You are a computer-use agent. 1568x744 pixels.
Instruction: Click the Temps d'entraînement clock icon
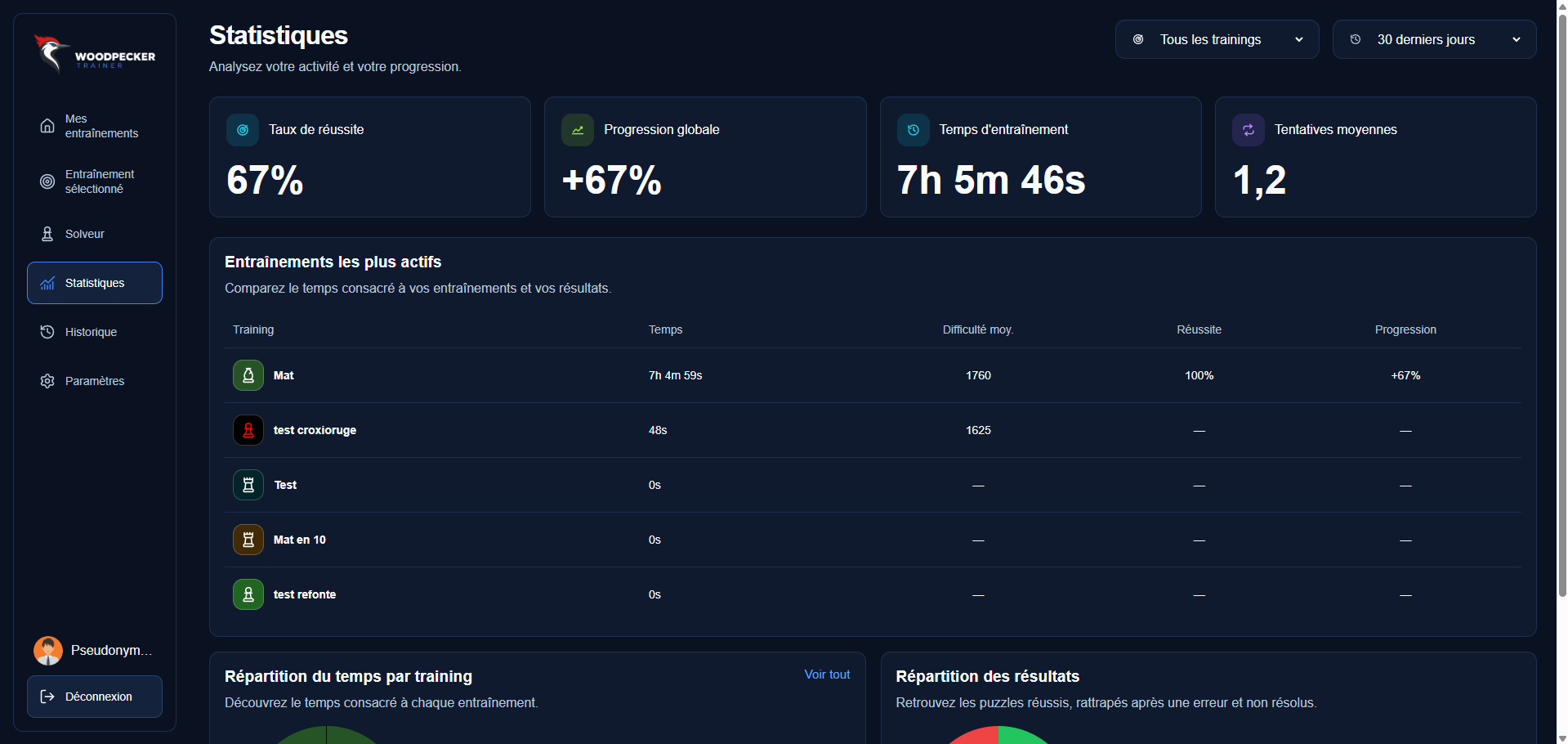[x=914, y=130]
